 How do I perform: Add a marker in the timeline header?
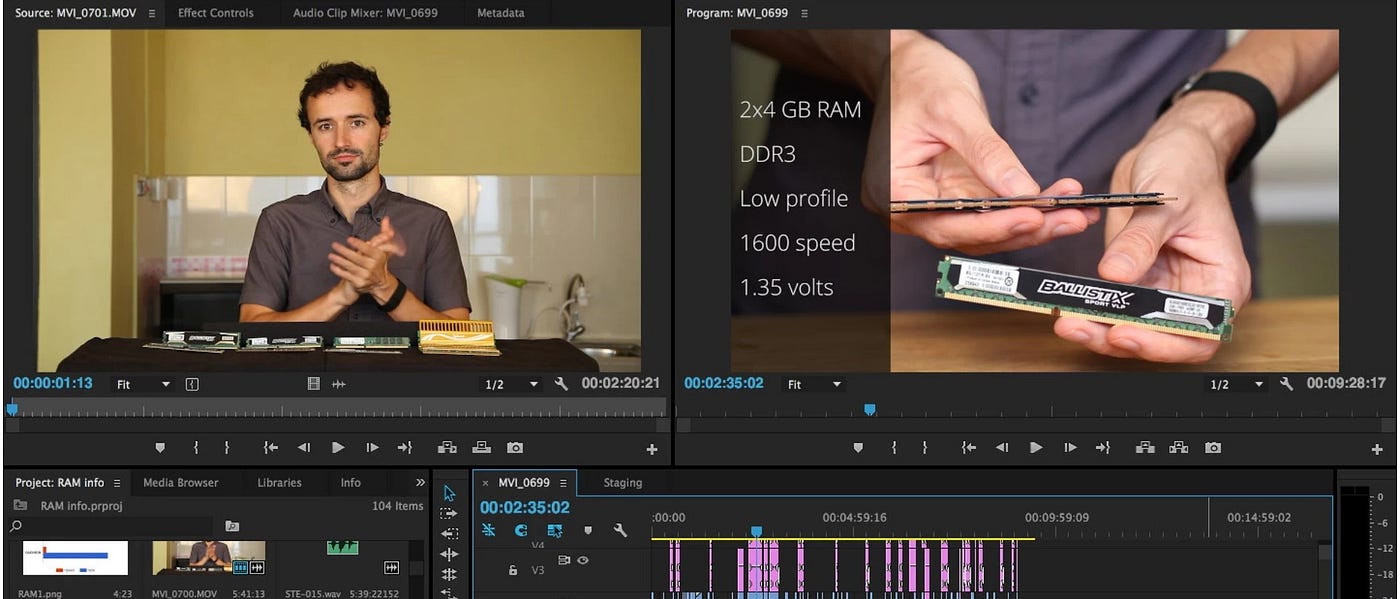coord(588,531)
